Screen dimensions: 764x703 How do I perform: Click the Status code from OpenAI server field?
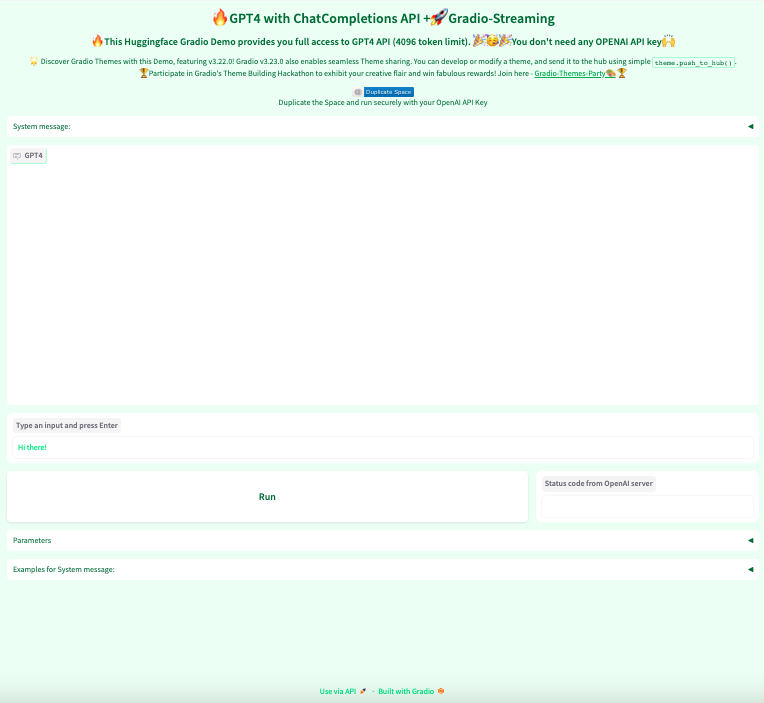point(647,507)
